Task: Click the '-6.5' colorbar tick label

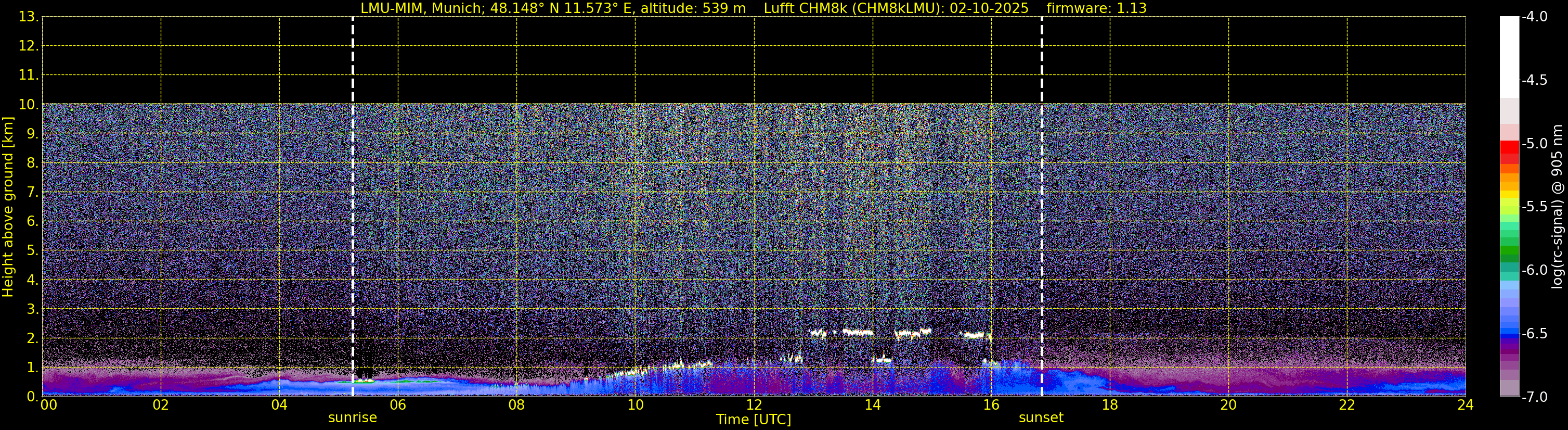Action: click(x=1534, y=334)
